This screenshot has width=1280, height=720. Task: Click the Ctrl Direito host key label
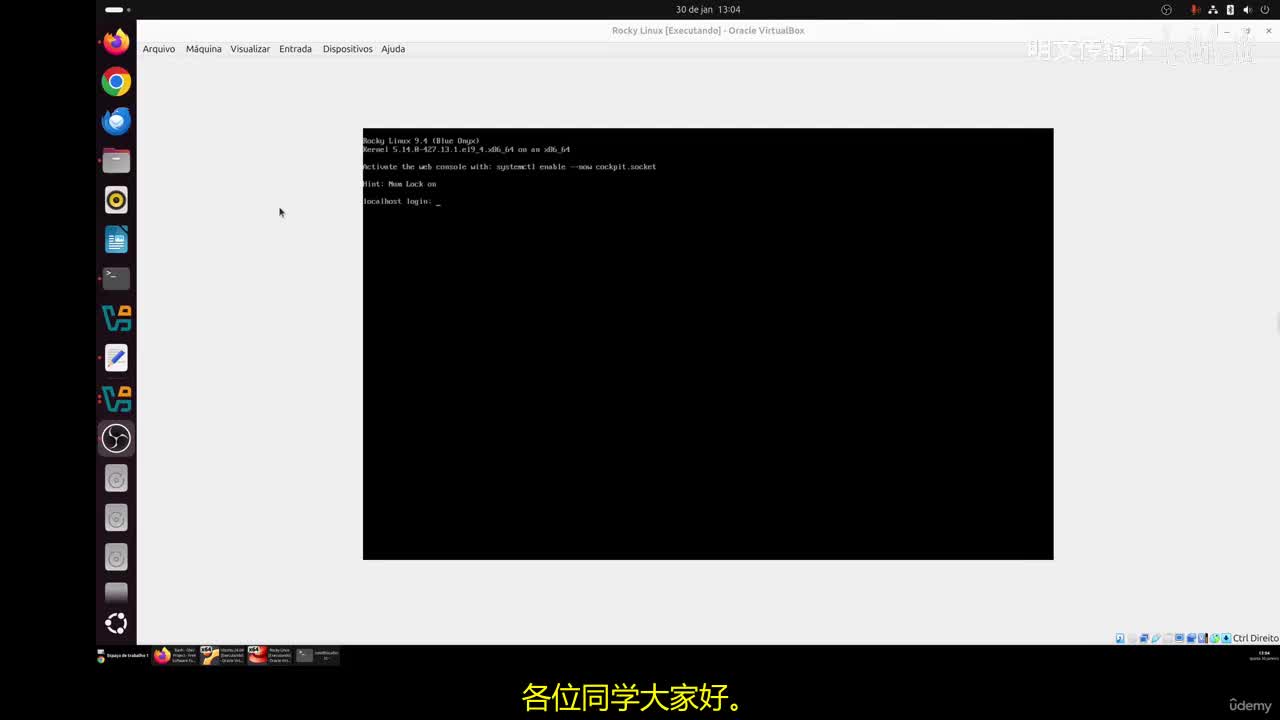1256,638
